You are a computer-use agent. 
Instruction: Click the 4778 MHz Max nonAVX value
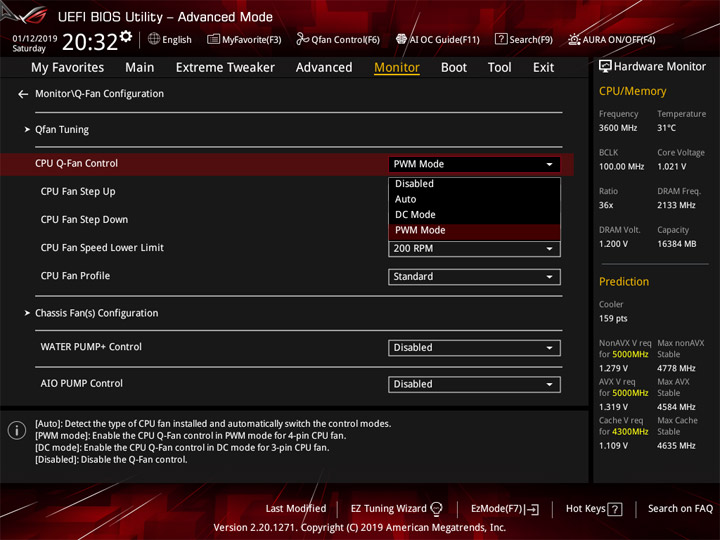click(x=676, y=368)
